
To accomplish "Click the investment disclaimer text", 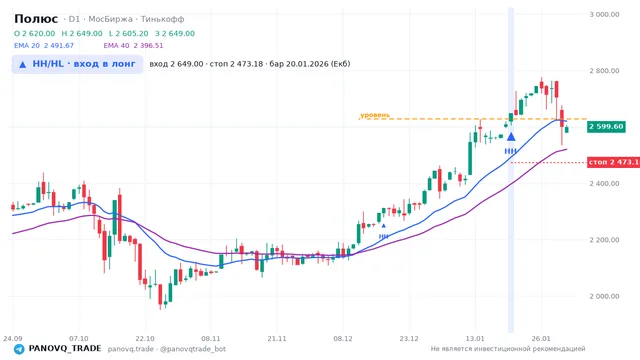I will click(508, 349).
